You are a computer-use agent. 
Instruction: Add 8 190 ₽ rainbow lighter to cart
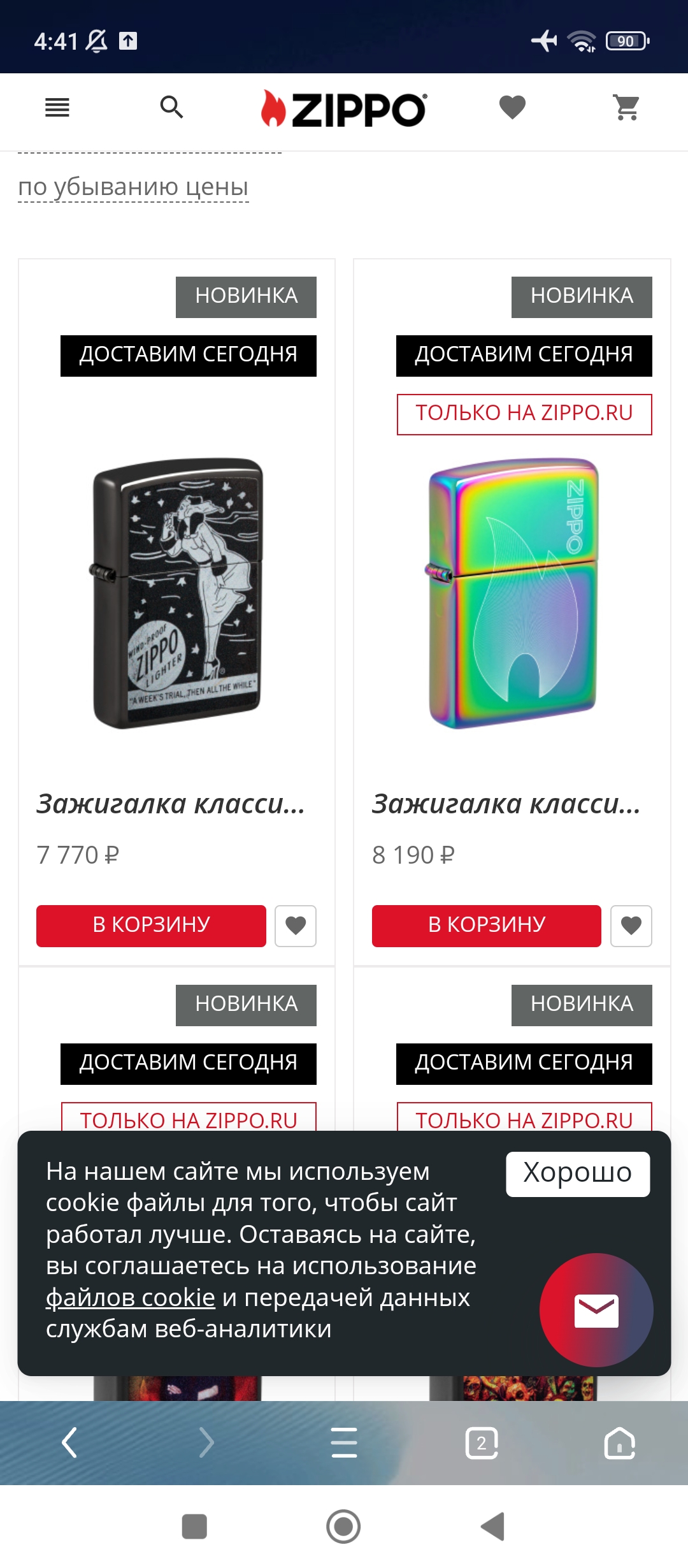[487, 926]
